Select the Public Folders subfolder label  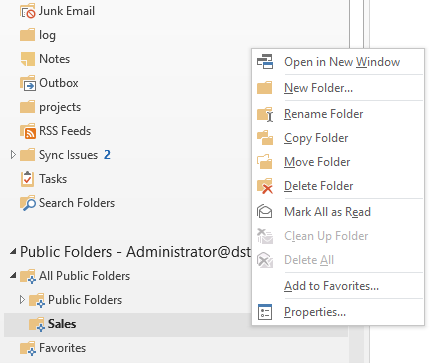coord(85,300)
